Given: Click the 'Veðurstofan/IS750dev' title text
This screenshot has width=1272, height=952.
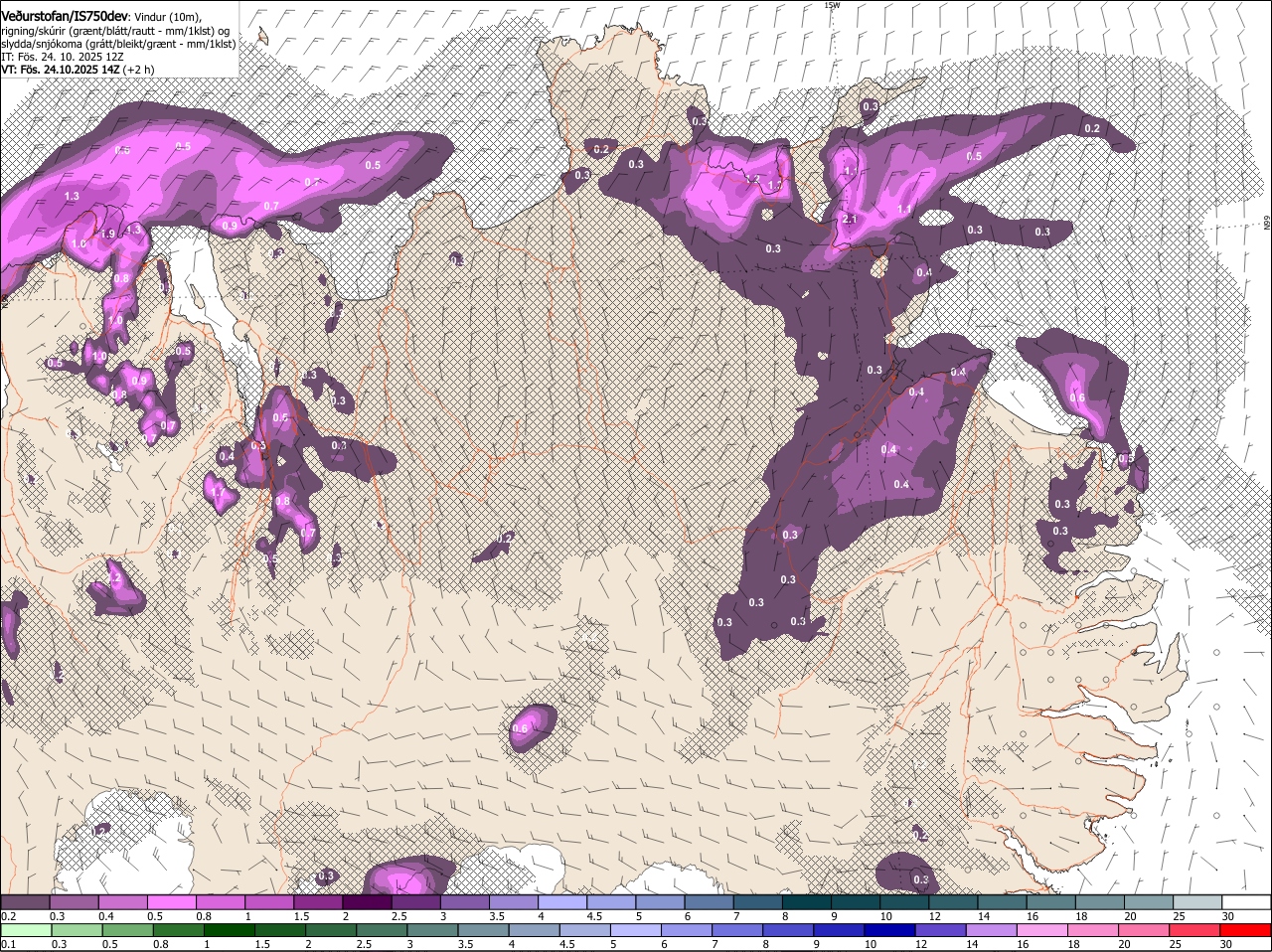Looking at the screenshot, I should (x=65, y=17).
